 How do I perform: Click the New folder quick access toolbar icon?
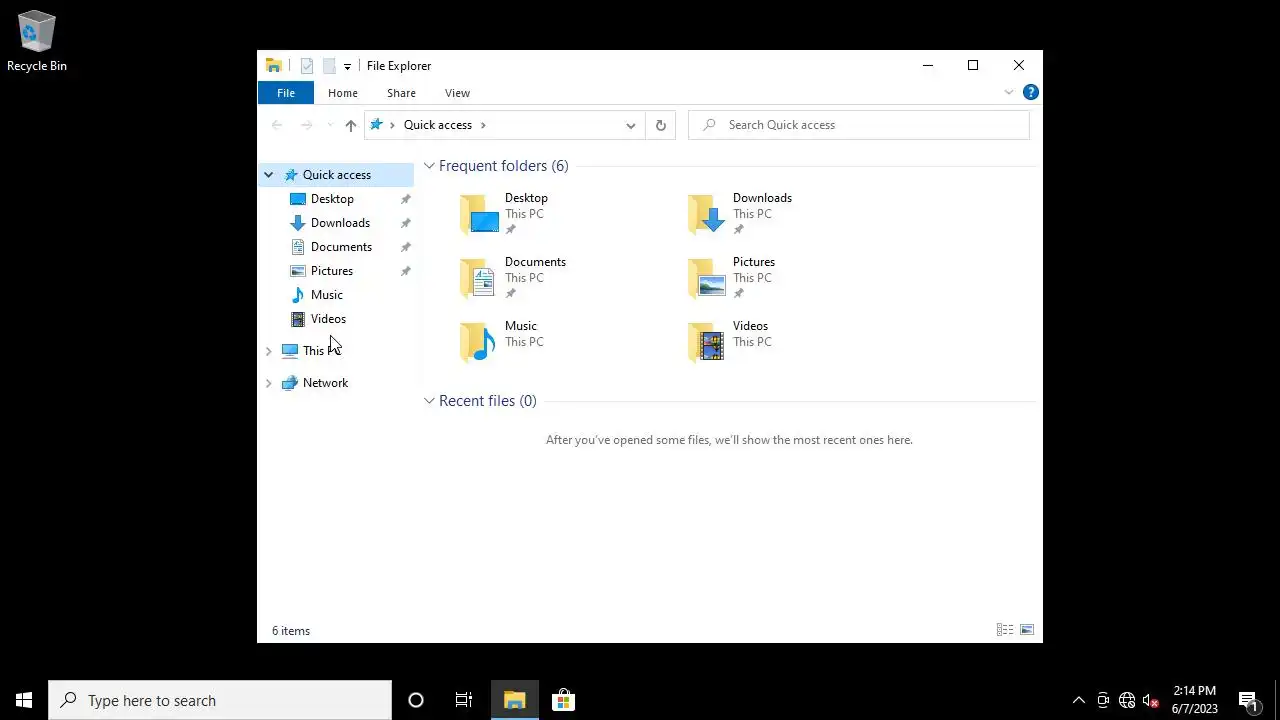pos(328,66)
